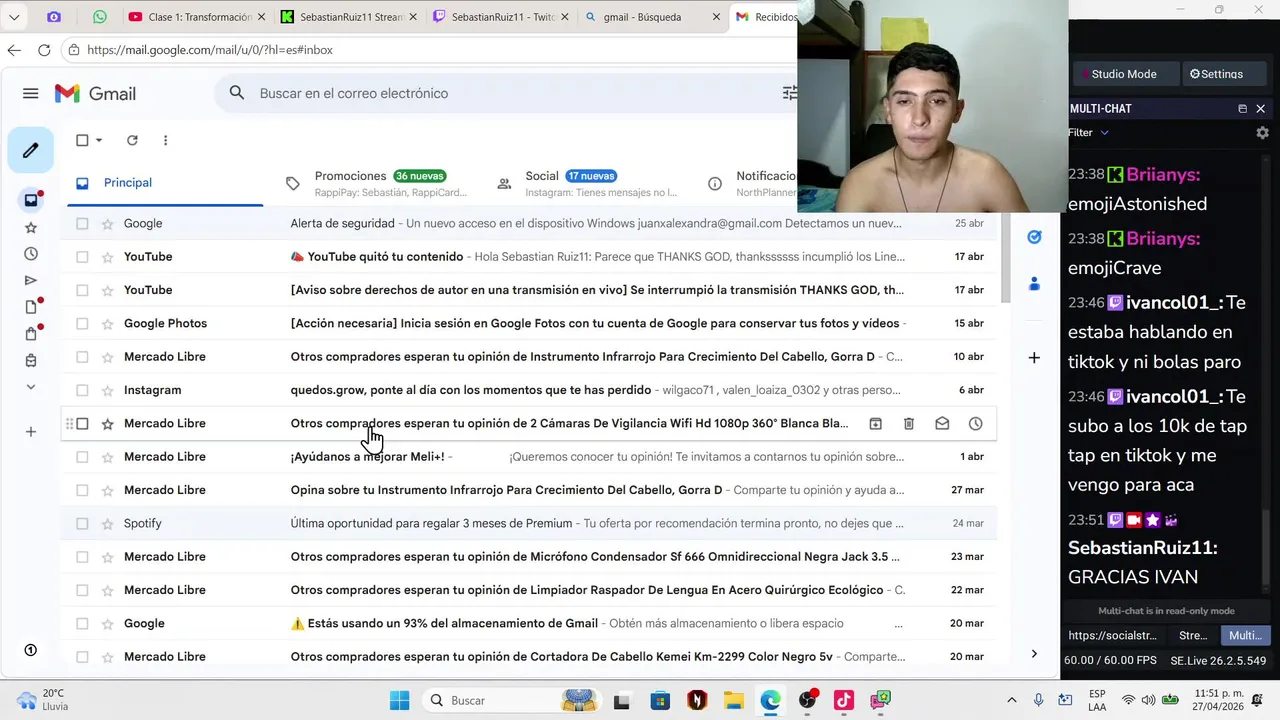Open the pinned WhatsApp browser tab
Screen dimensions: 1280x720
point(99,17)
